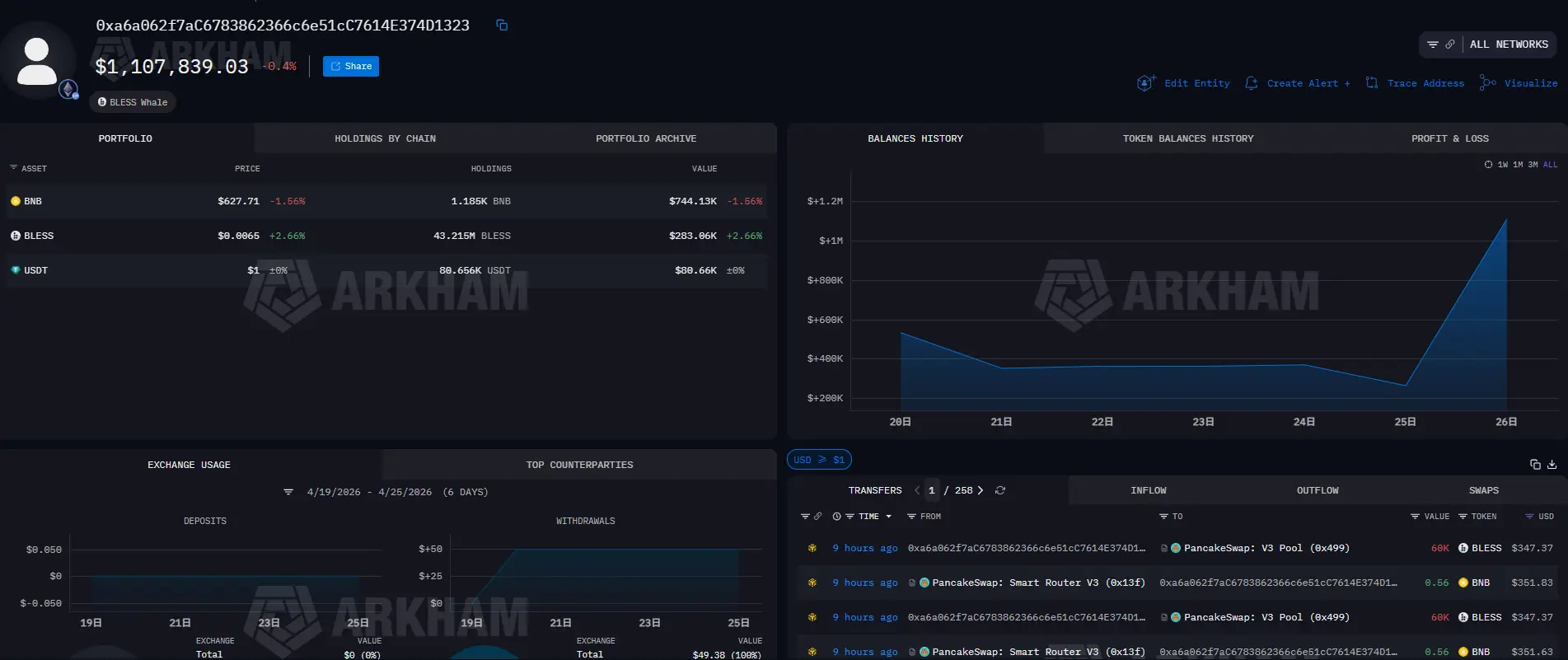Click the BLESS Whale tag

[133, 102]
